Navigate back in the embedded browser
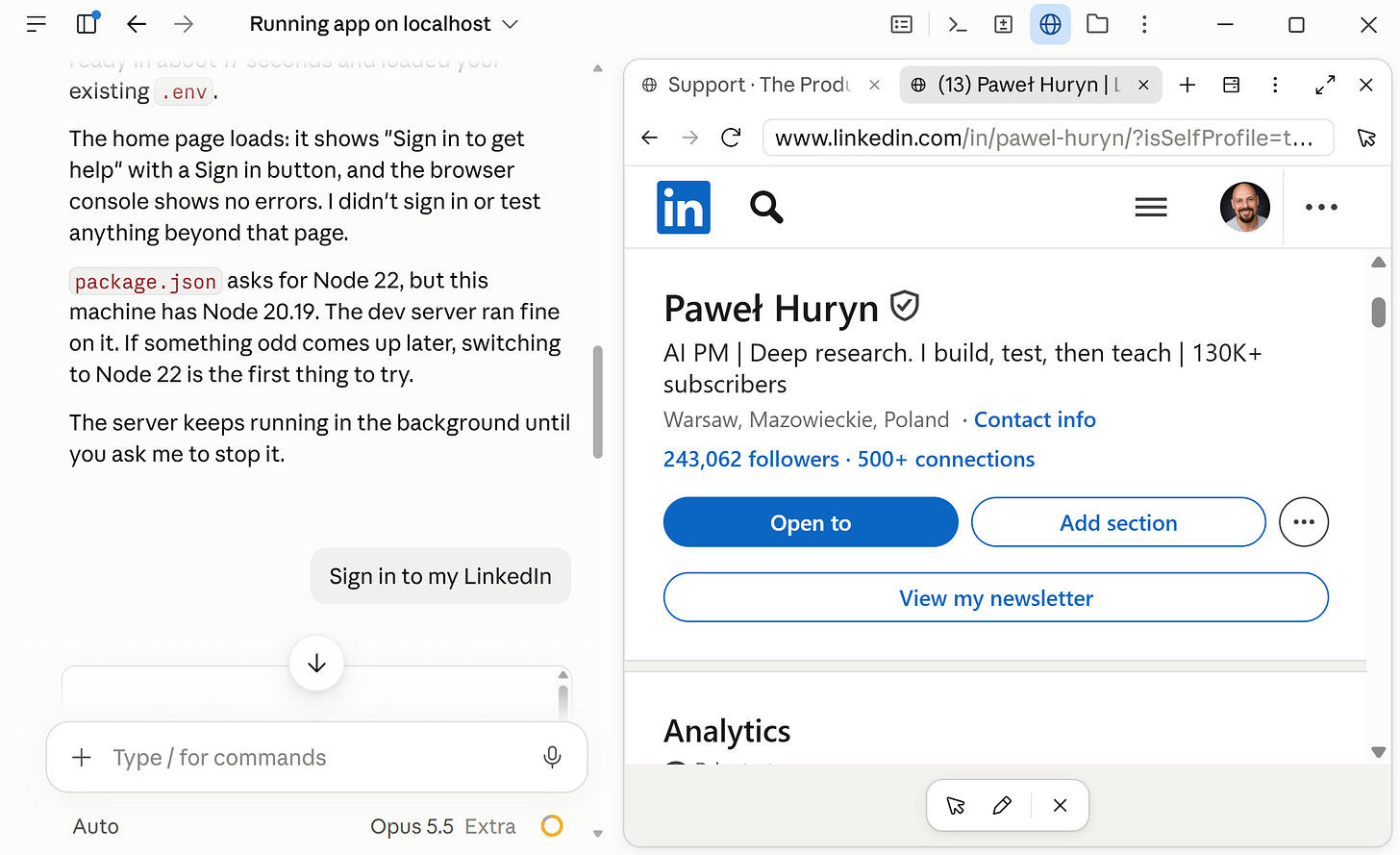Image resolution: width=1400 pixels, height=855 pixels. pos(650,138)
